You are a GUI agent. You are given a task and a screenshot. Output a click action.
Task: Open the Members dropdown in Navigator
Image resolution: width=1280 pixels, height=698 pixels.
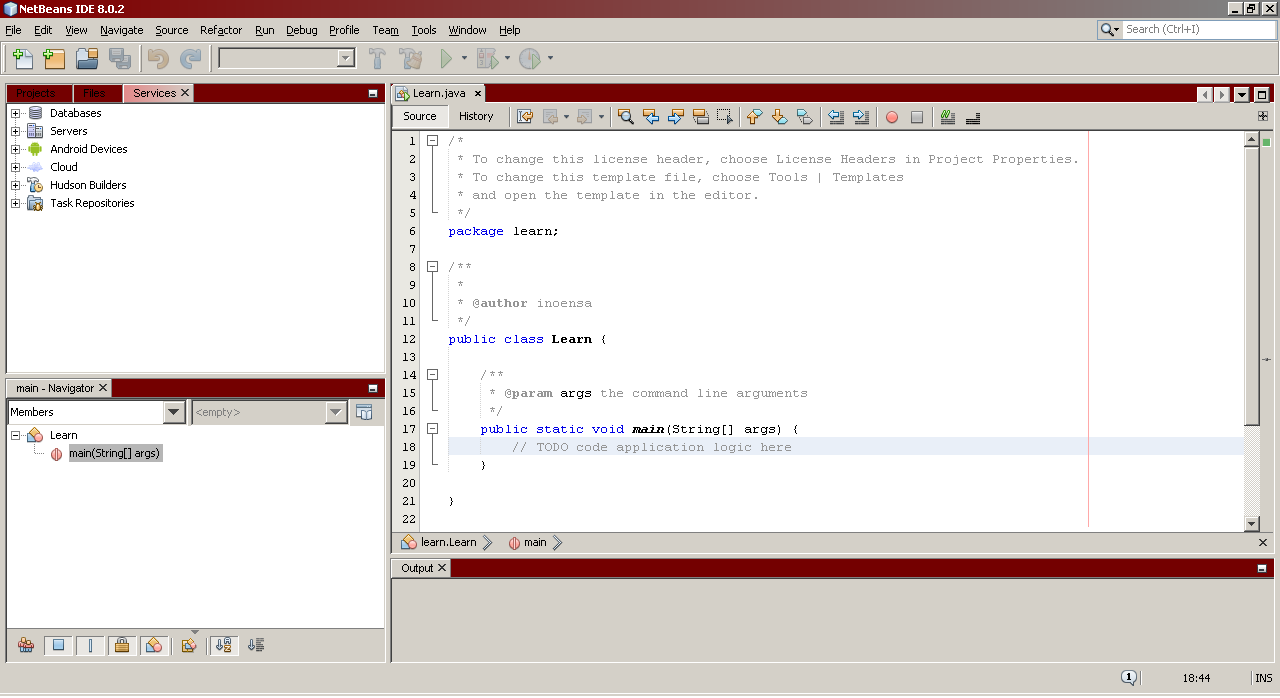[174, 412]
